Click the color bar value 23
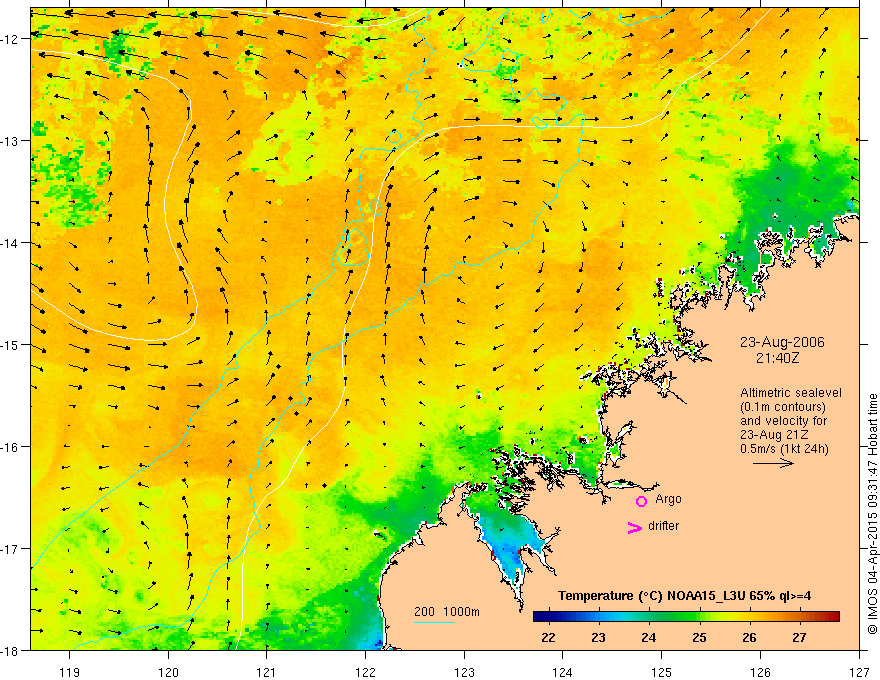The width and height of the screenshot is (880, 680). tap(598, 637)
